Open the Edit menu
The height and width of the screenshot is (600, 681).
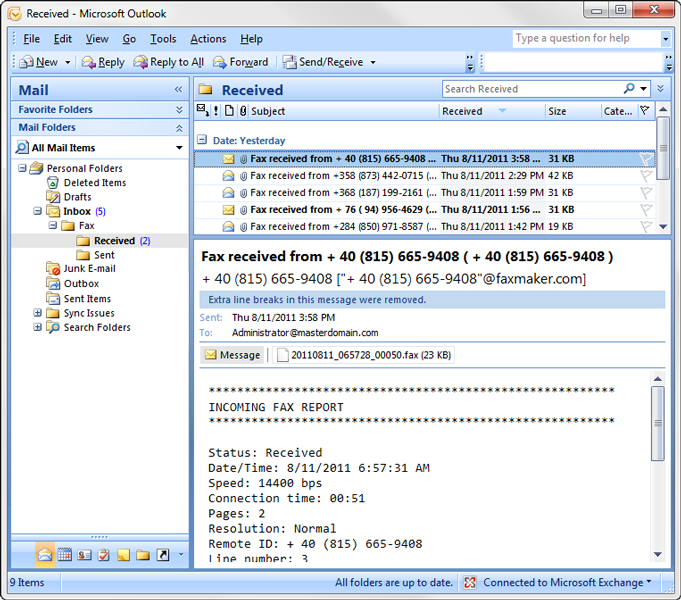coord(63,39)
